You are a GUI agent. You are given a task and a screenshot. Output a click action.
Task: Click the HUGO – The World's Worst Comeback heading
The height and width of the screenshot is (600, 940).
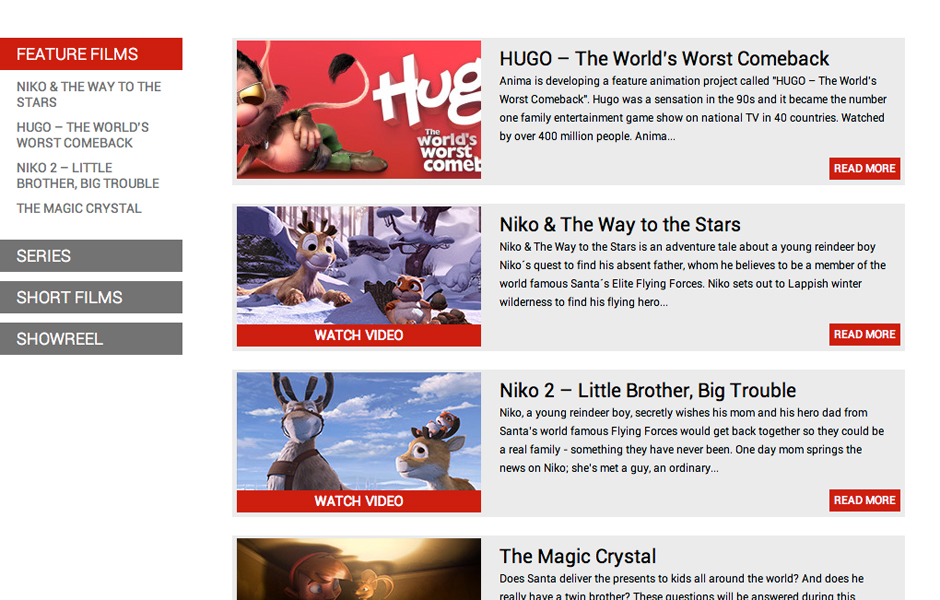[x=664, y=59]
